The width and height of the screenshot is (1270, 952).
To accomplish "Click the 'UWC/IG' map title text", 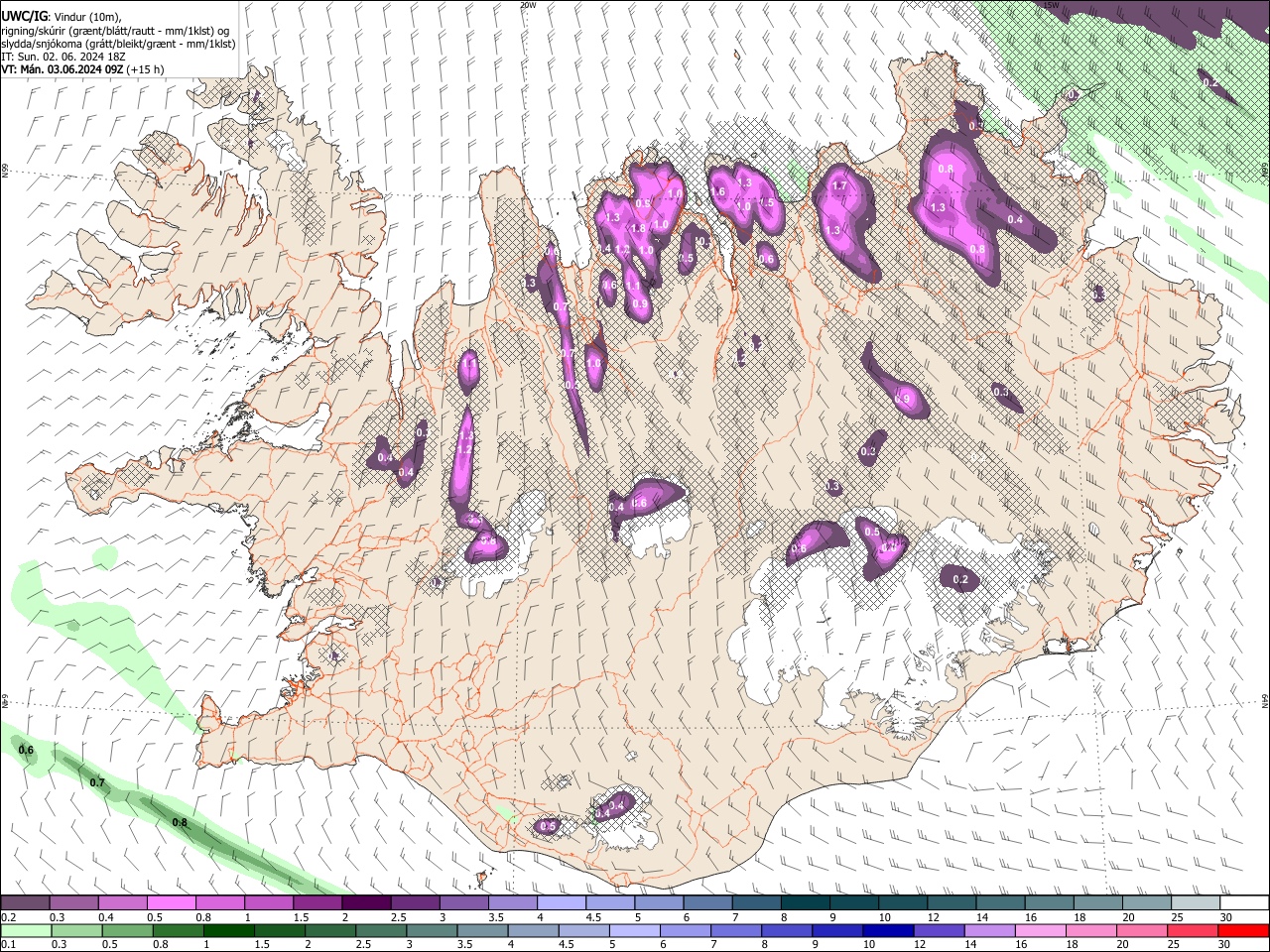I will pos(25,17).
